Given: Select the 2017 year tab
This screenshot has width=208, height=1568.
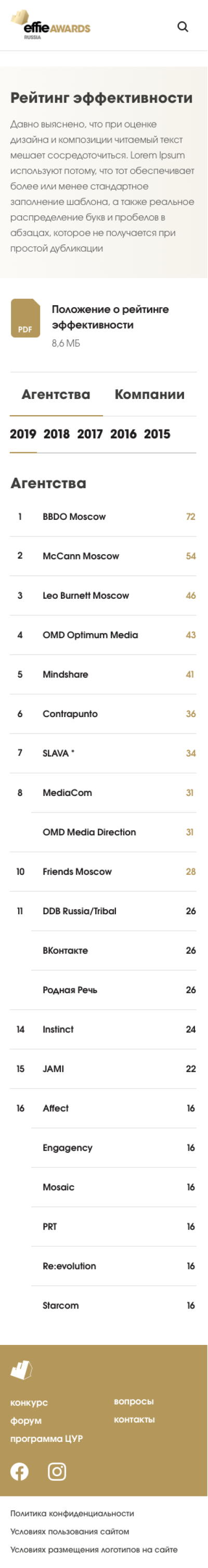Looking at the screenshot, I should (x=89, y=434).
